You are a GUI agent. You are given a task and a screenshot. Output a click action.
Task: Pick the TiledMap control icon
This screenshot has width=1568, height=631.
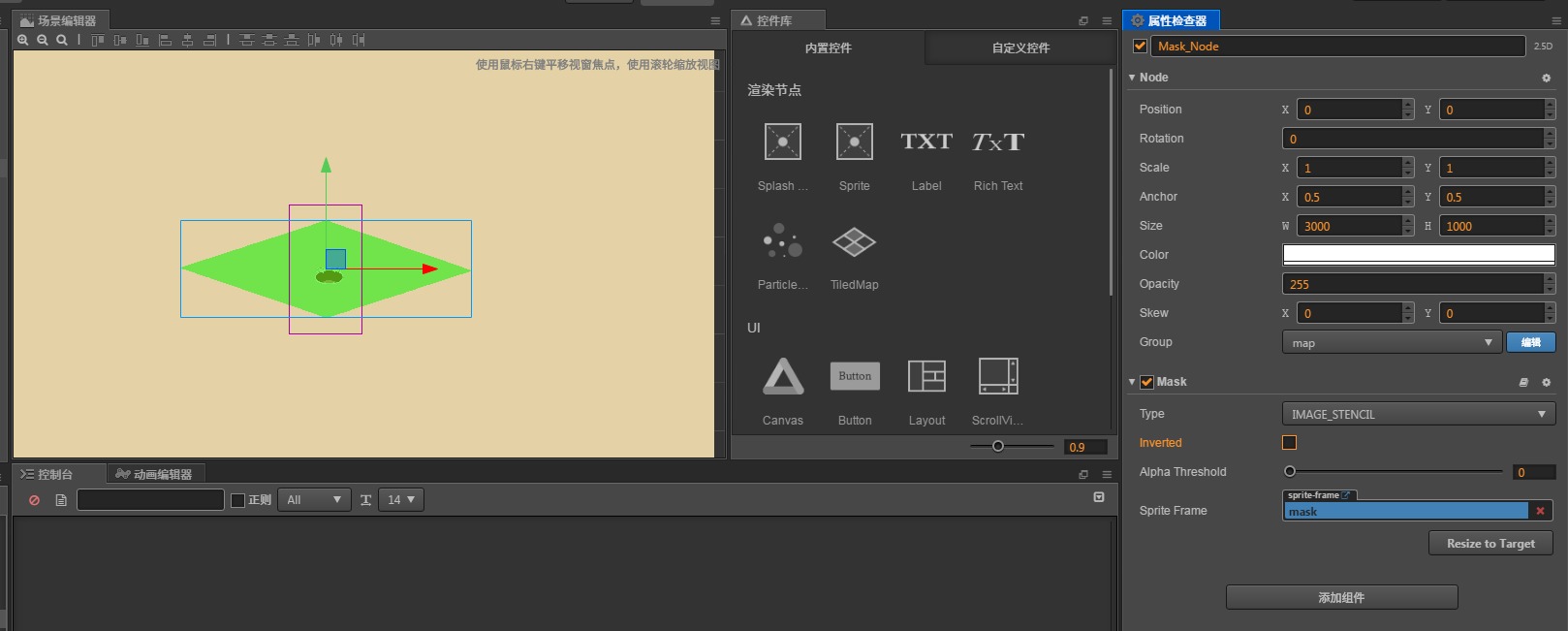tap(855, 241)
